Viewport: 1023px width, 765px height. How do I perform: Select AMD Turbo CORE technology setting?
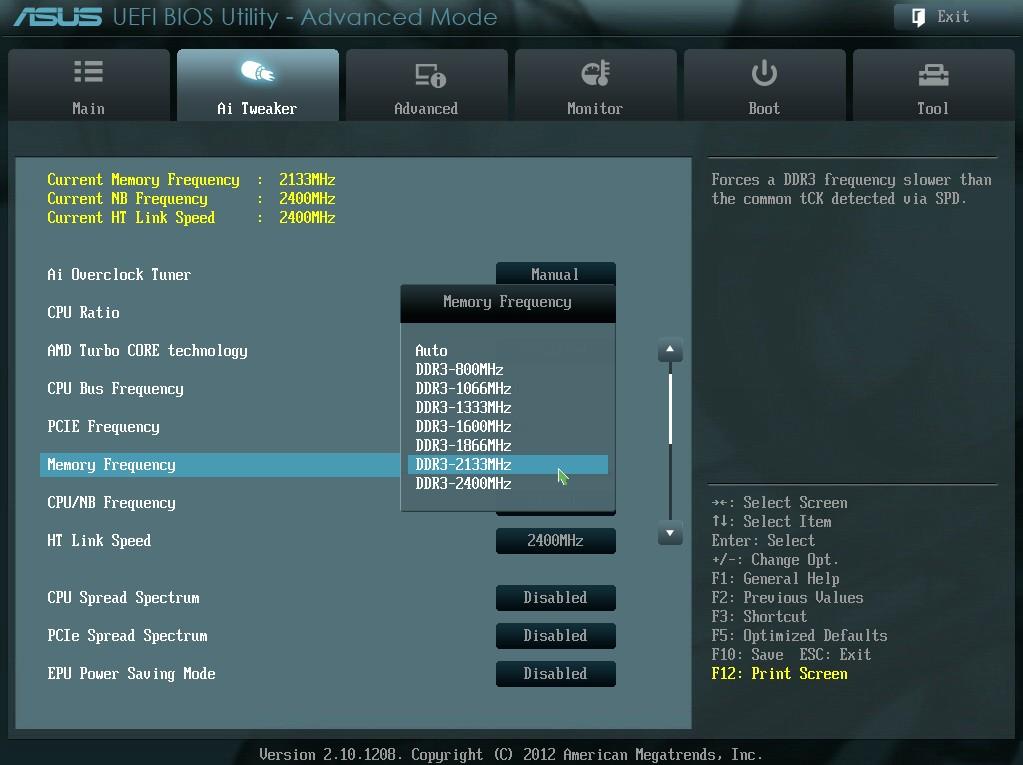[147, 351]
